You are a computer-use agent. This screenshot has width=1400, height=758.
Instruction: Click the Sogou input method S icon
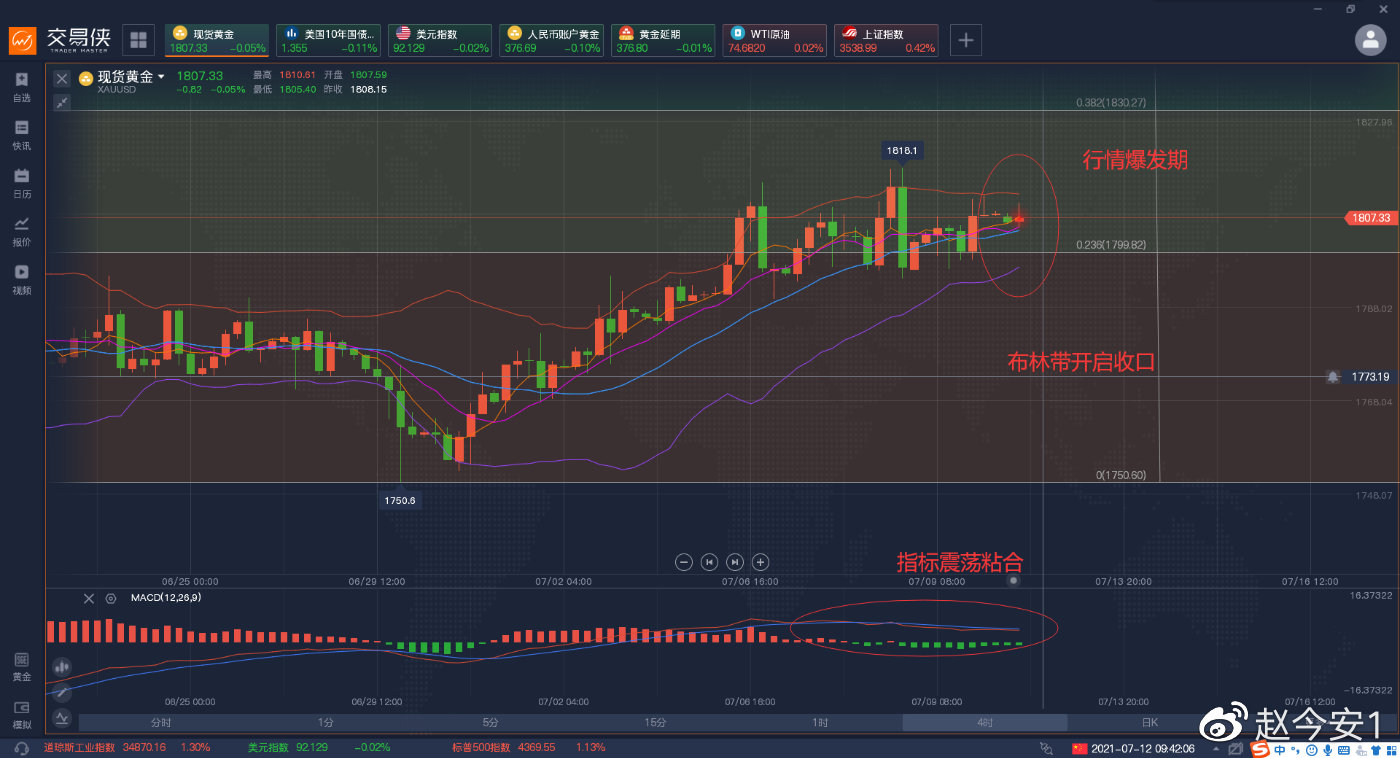(1261, 749)
